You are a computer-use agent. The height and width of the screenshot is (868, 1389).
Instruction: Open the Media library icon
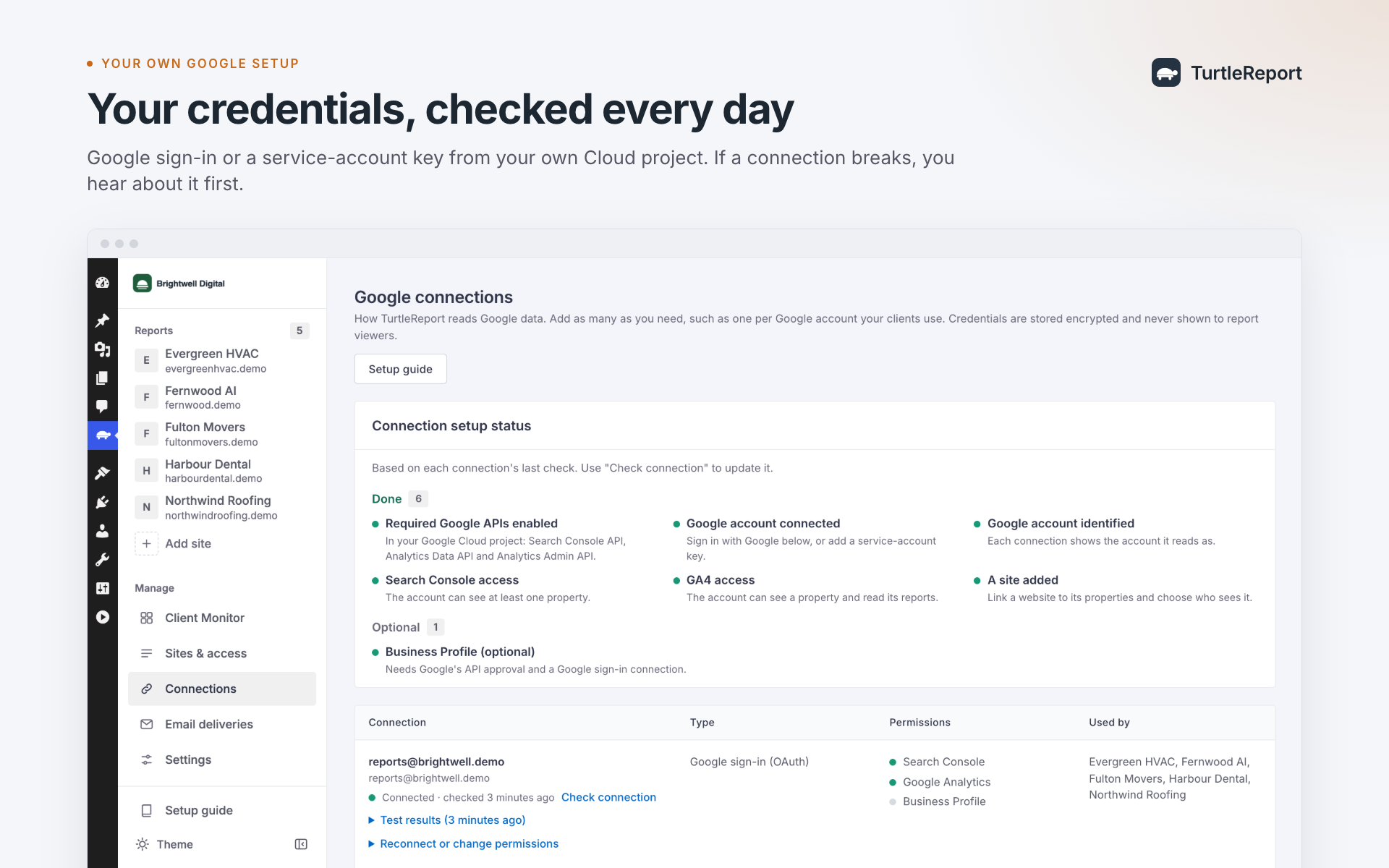(102, 349)
